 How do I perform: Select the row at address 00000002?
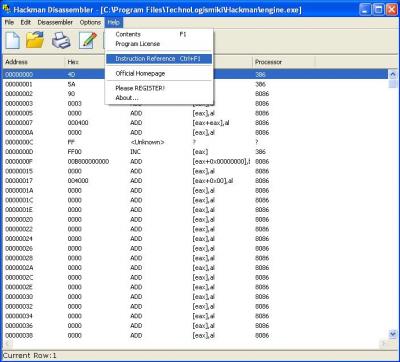pyautogui.click(x=196, y=94)
